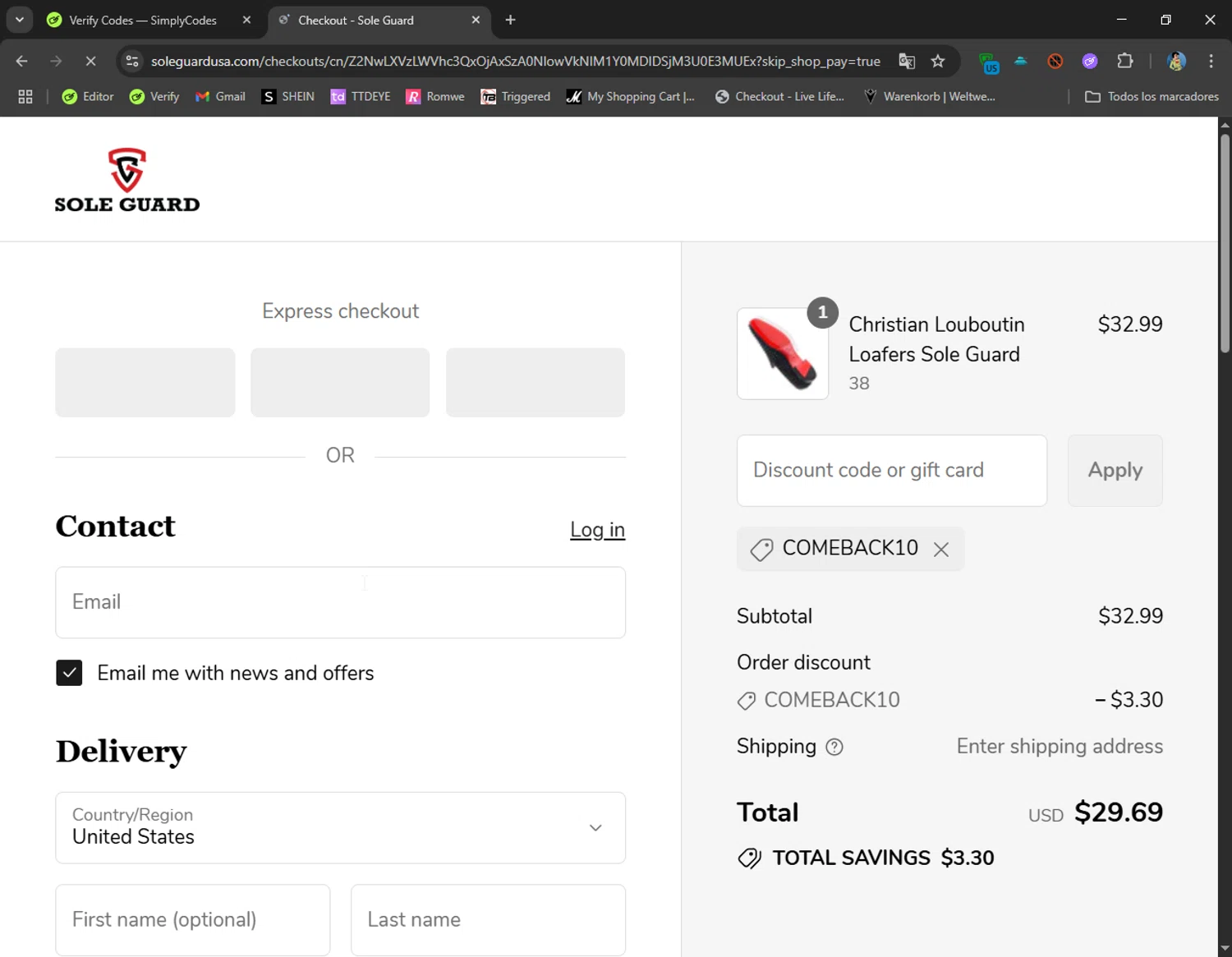Click the blue cloud extension icon
Viewport: 1232px width, 957px height.
(1021, 61)
